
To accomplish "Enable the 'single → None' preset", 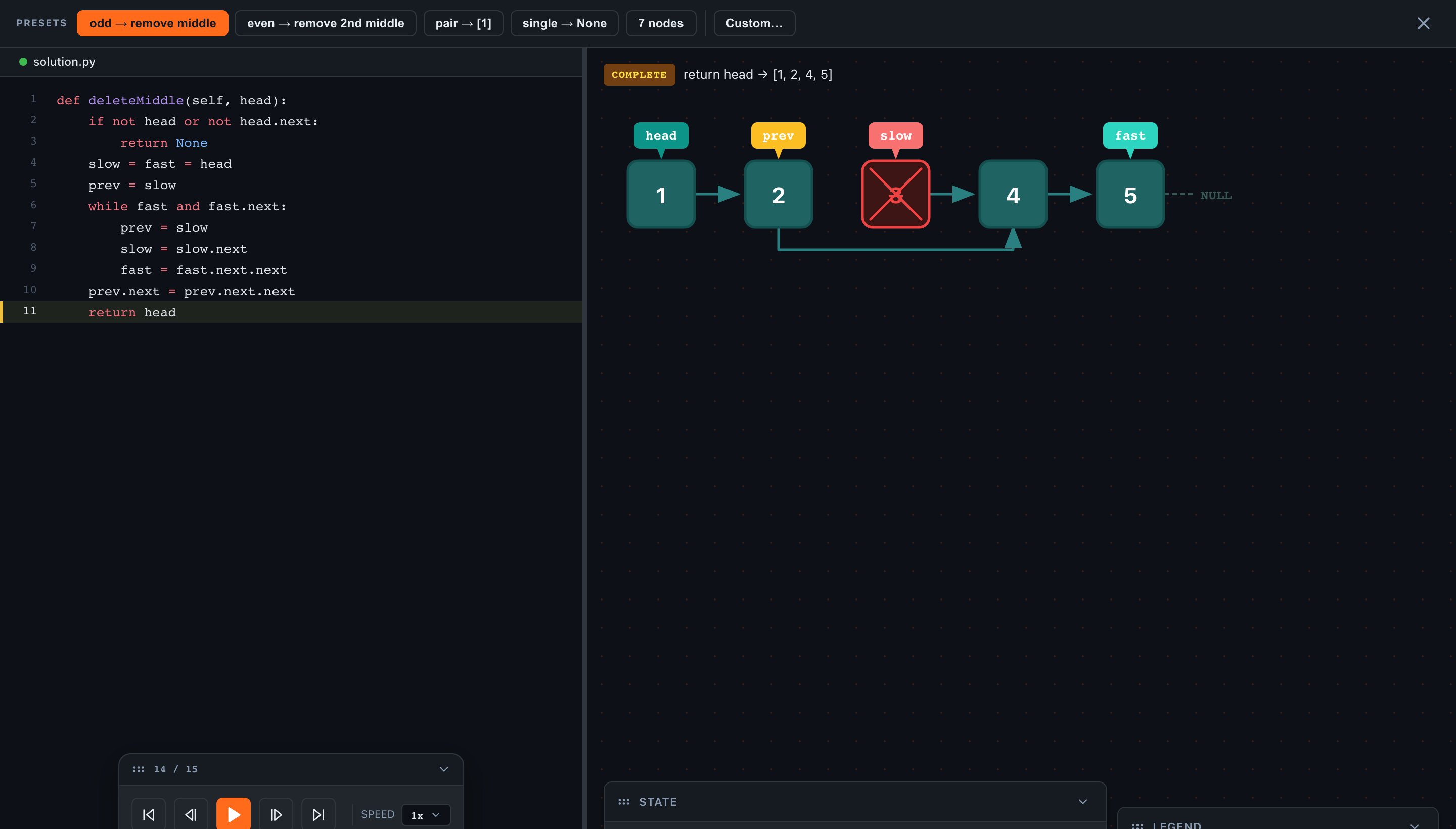I will pyautogui.click(x=564, y=23).
